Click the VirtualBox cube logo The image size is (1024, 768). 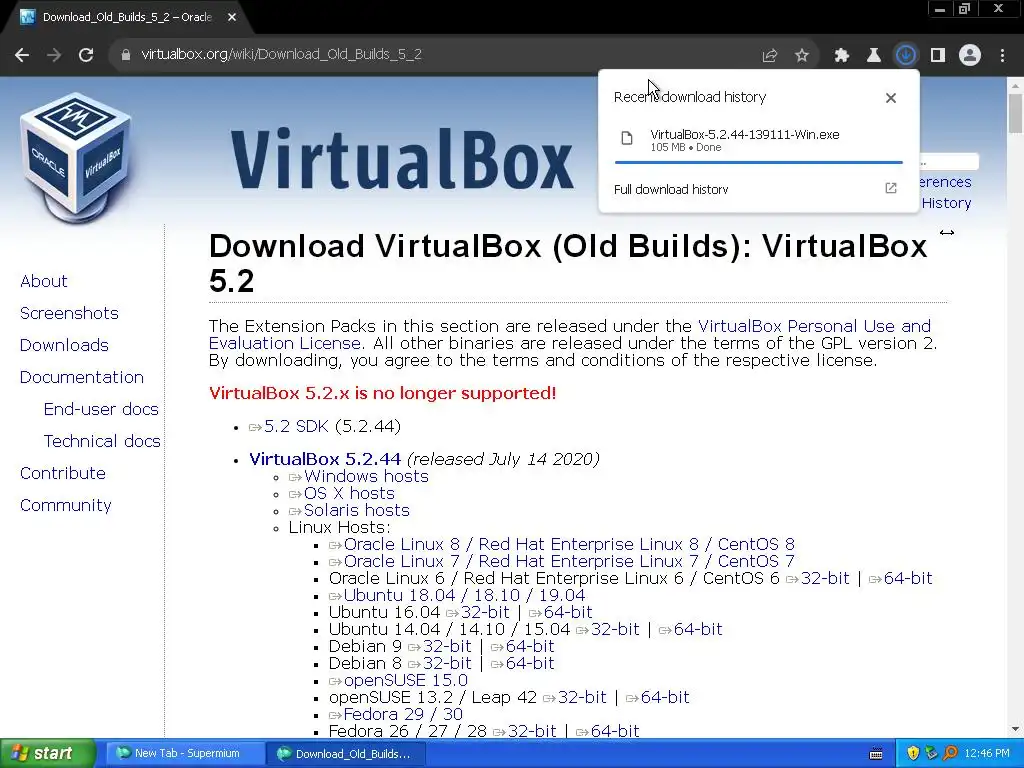coord(76,157)
